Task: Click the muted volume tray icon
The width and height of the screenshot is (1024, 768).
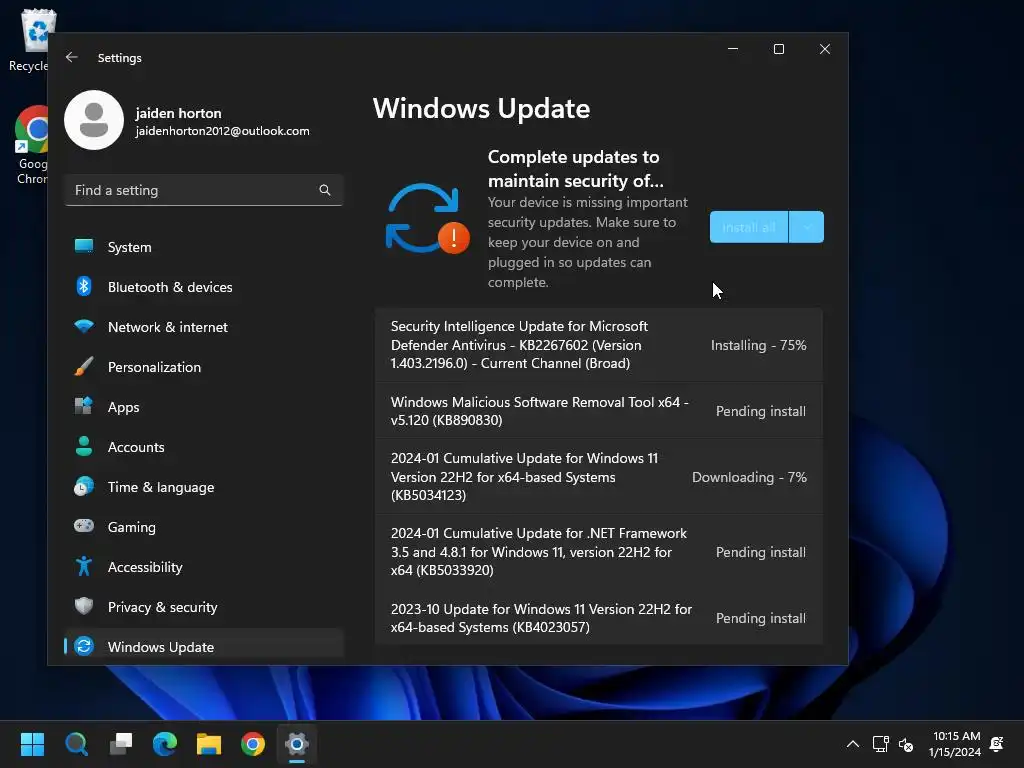Action: [906, 744]
